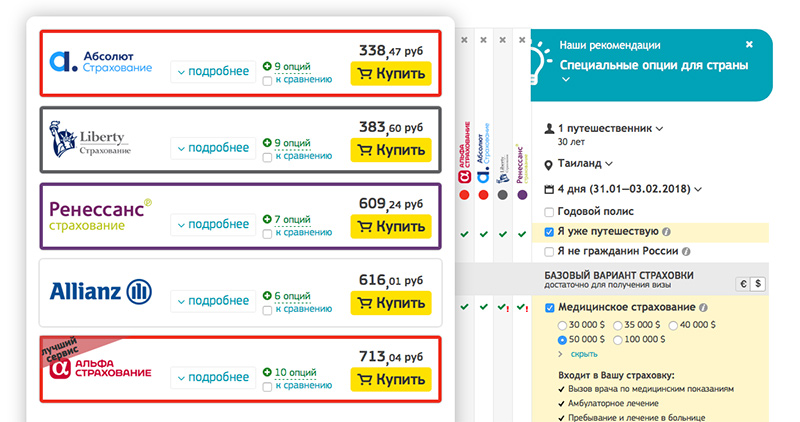Expand подробнее for Альфа Страхование
This screenshot has width=800, height=422.
pos(213,378)
